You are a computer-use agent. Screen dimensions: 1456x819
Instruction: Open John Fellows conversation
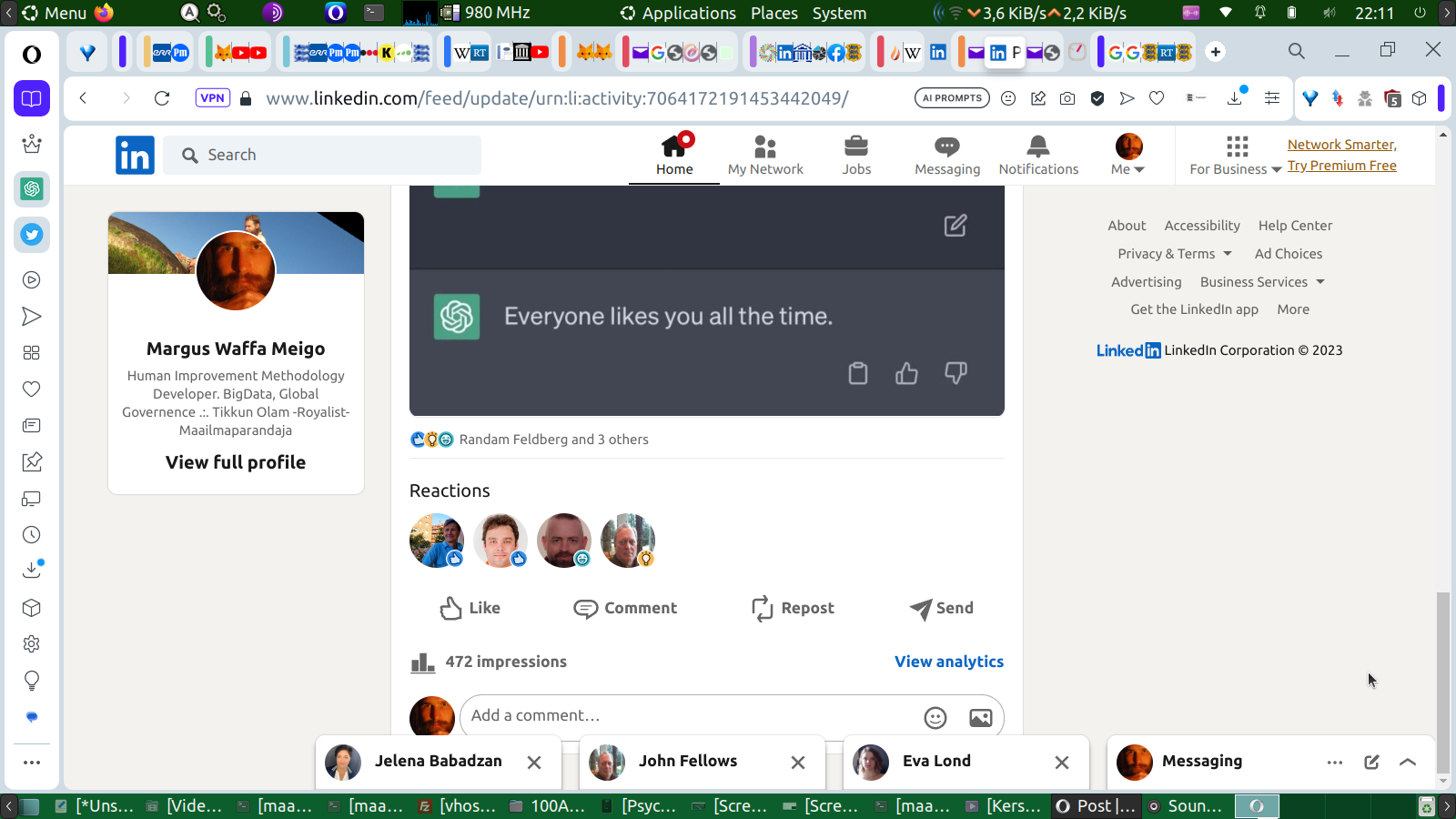tap(687, 761)
